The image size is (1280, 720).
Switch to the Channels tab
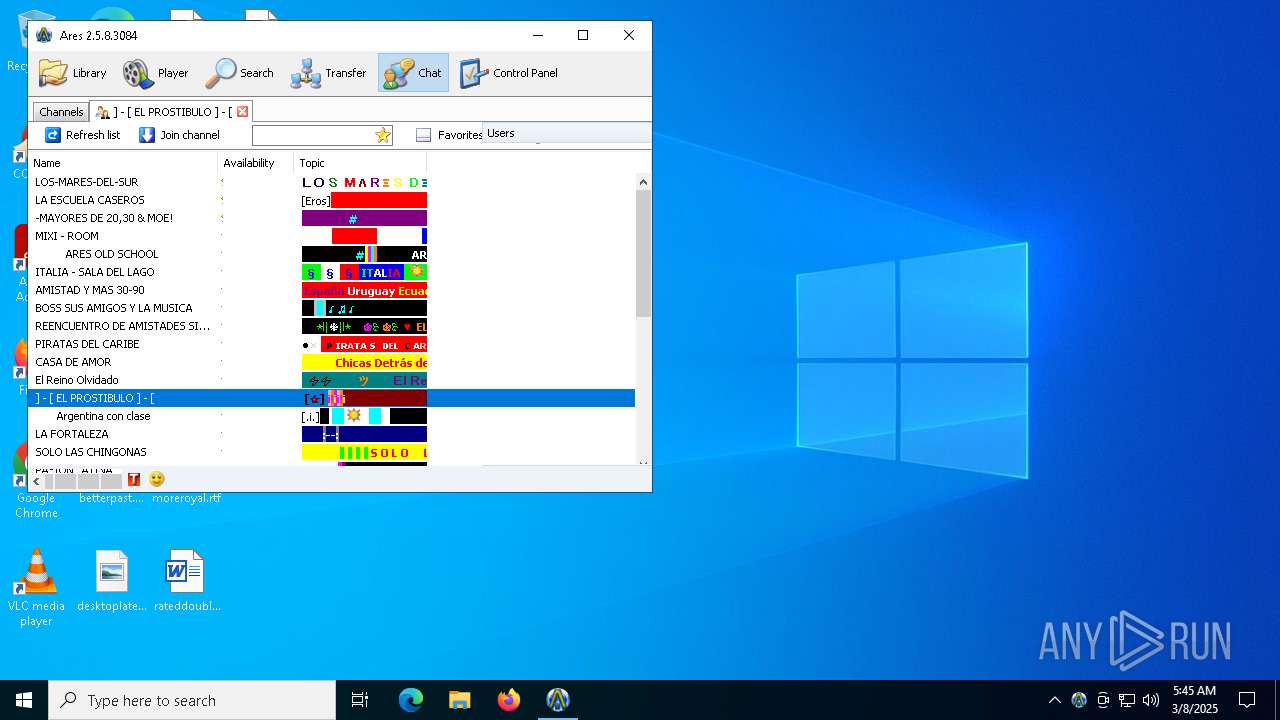(61, 112)
